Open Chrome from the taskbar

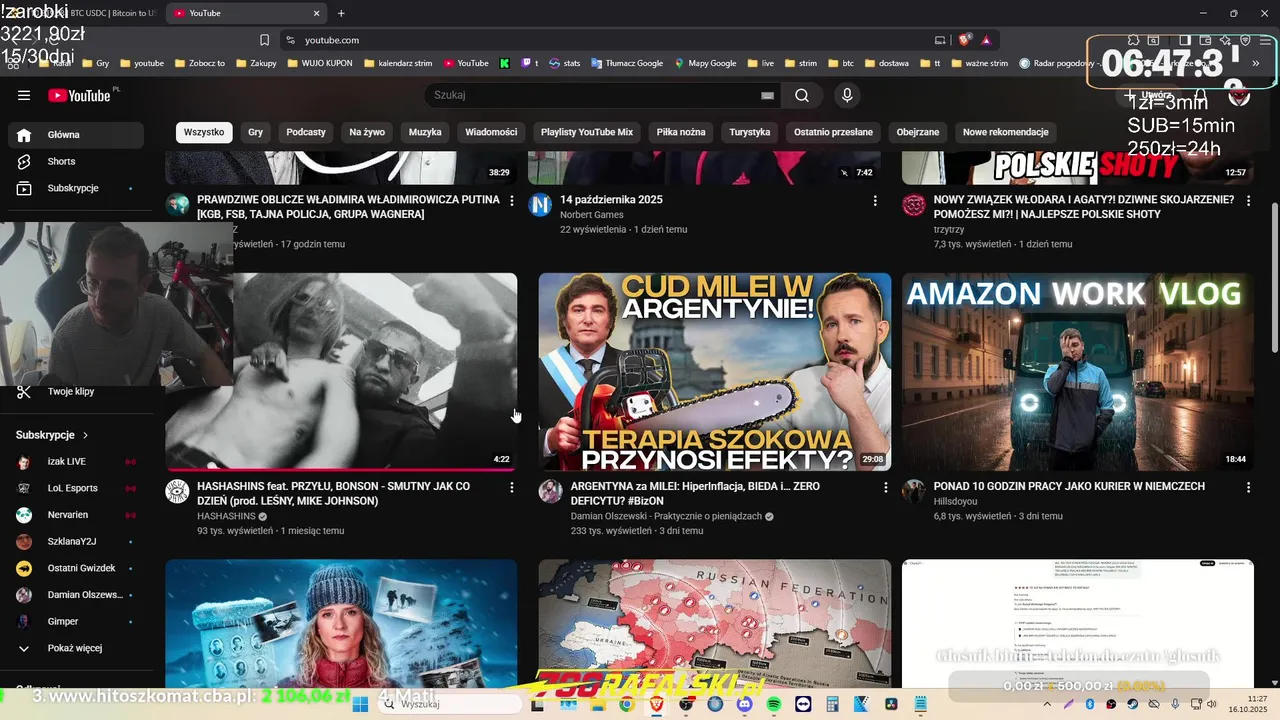[626, 705]
